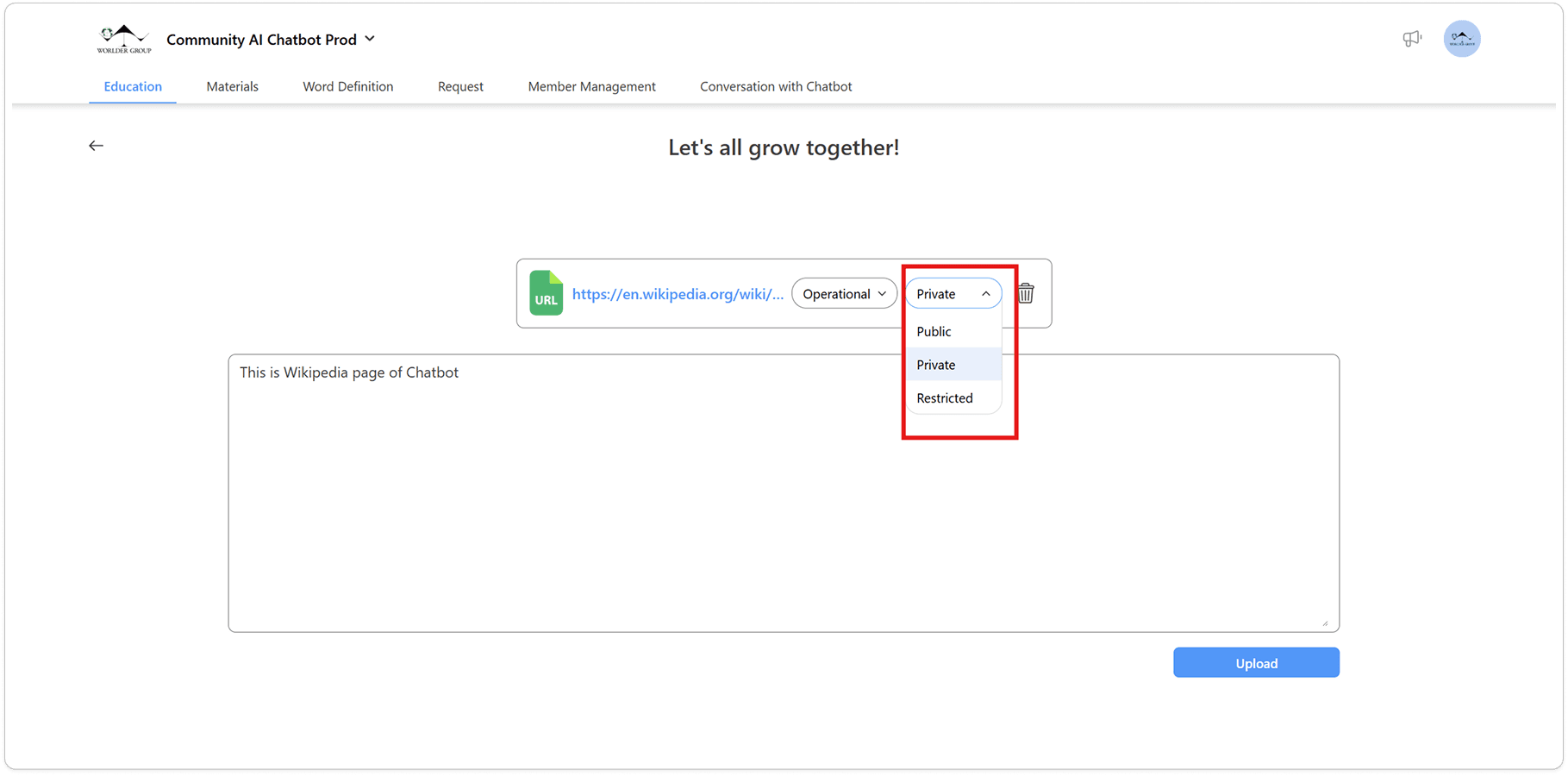Open the Request tab
The width and height of the screenshot is (1568, 776).
click(x=460, y=87)
